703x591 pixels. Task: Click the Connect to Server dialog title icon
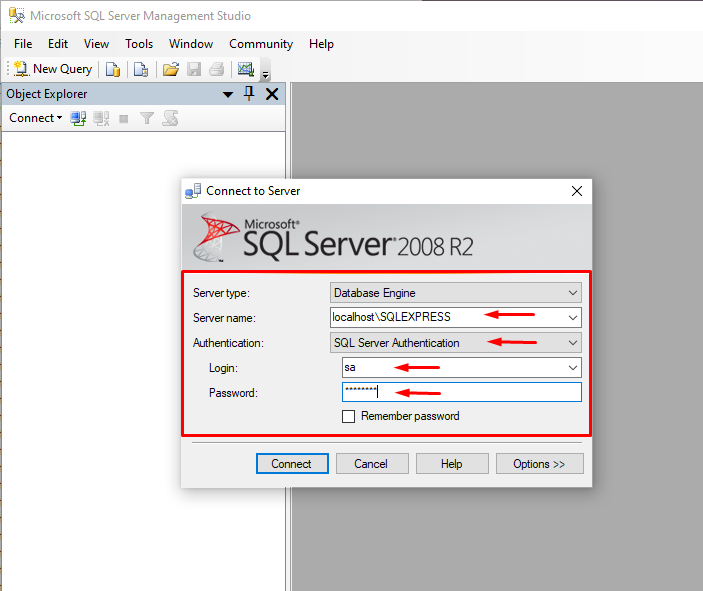[x=193, y=191]
